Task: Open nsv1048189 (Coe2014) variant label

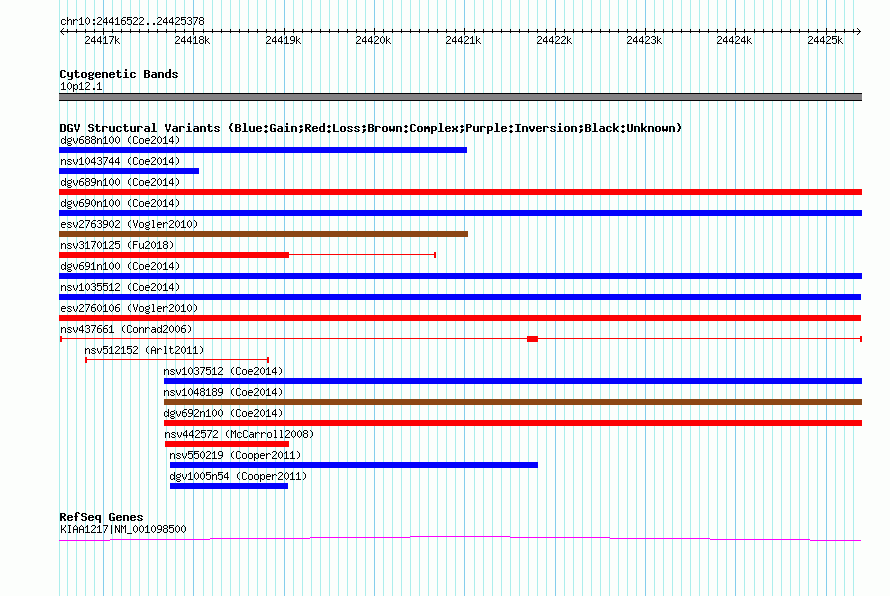Action: tap(223, 392)
